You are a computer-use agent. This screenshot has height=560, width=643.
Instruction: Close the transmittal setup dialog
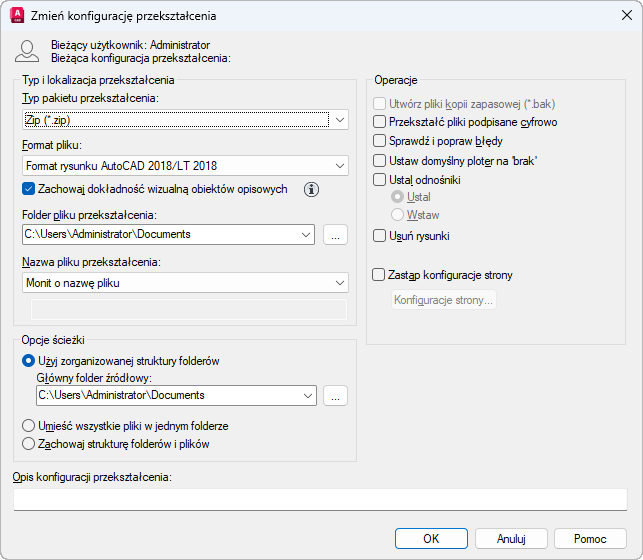(x=626, y=16)
